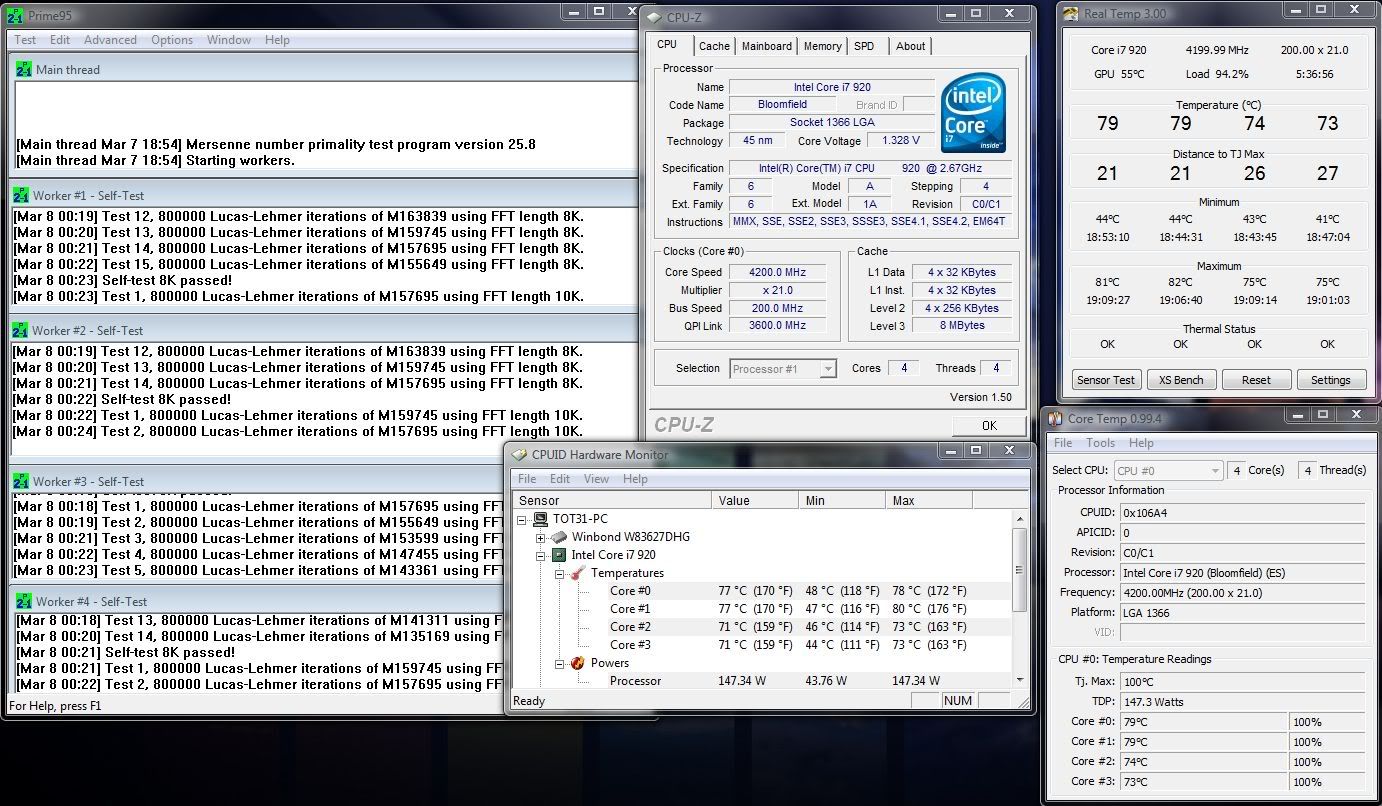Click the Worker #4 Self-Test window icon
The image size is (1382, 806).
24,601
